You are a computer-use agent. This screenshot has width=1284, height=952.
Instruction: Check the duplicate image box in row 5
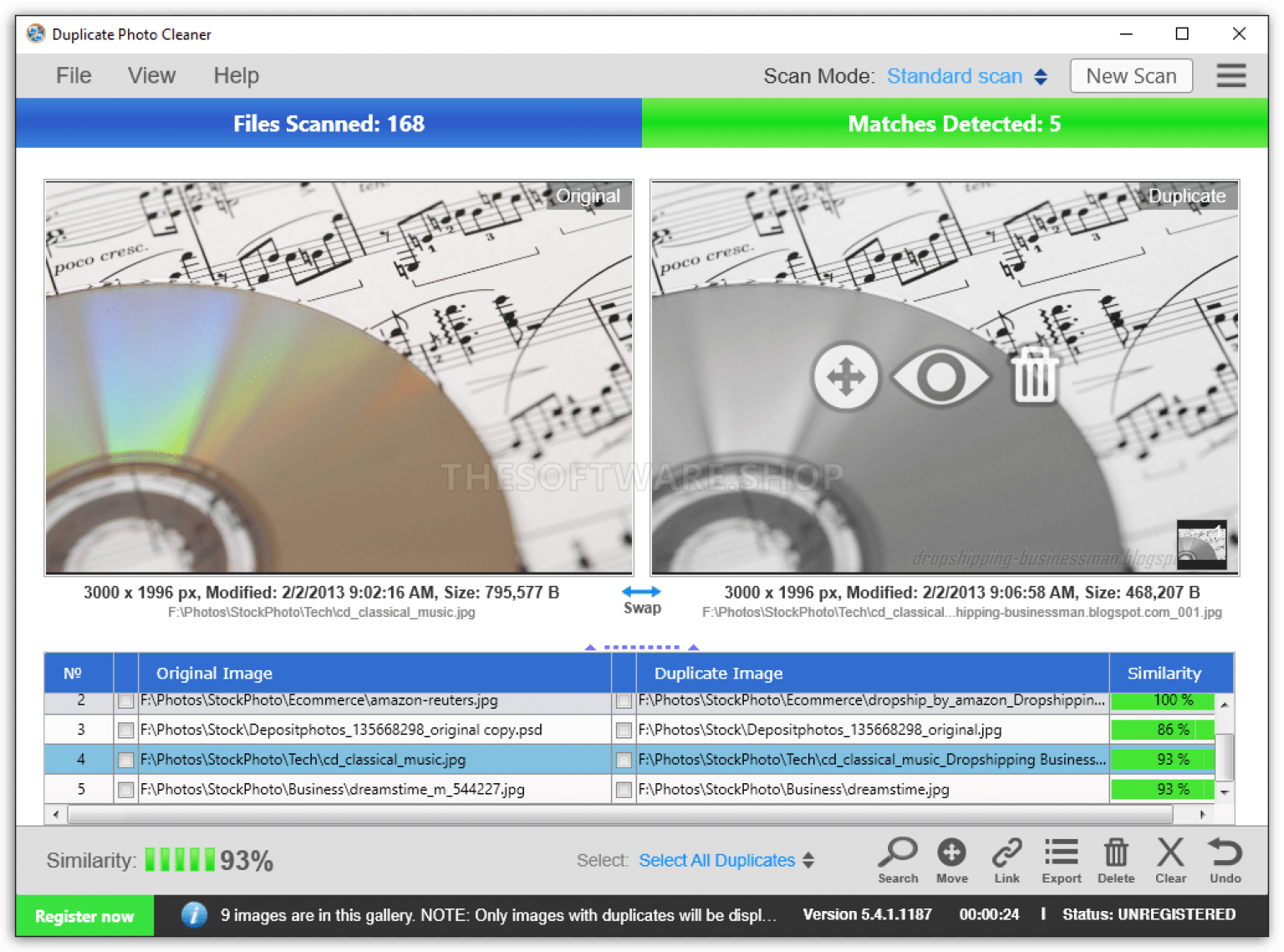[x=624, y=790]
